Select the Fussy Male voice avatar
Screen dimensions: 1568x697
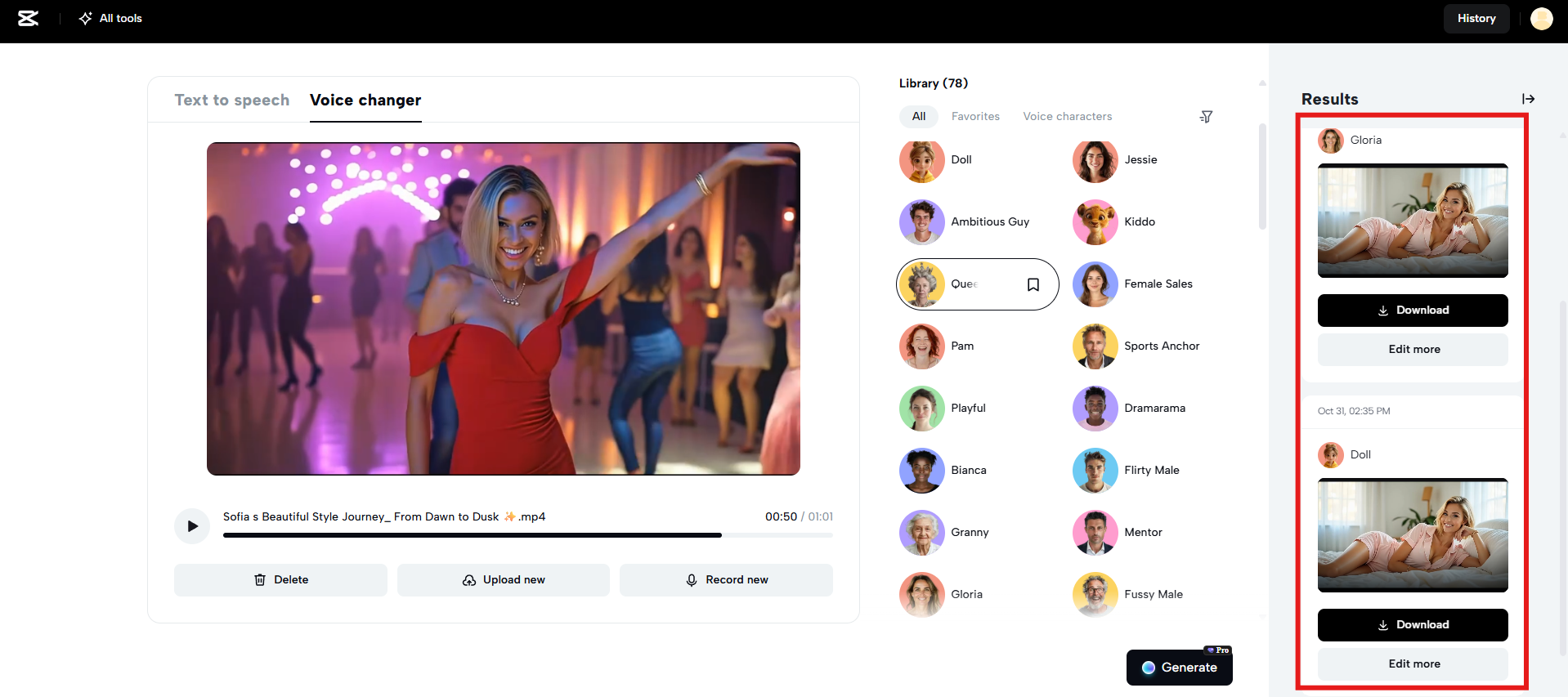[1095, 595]
